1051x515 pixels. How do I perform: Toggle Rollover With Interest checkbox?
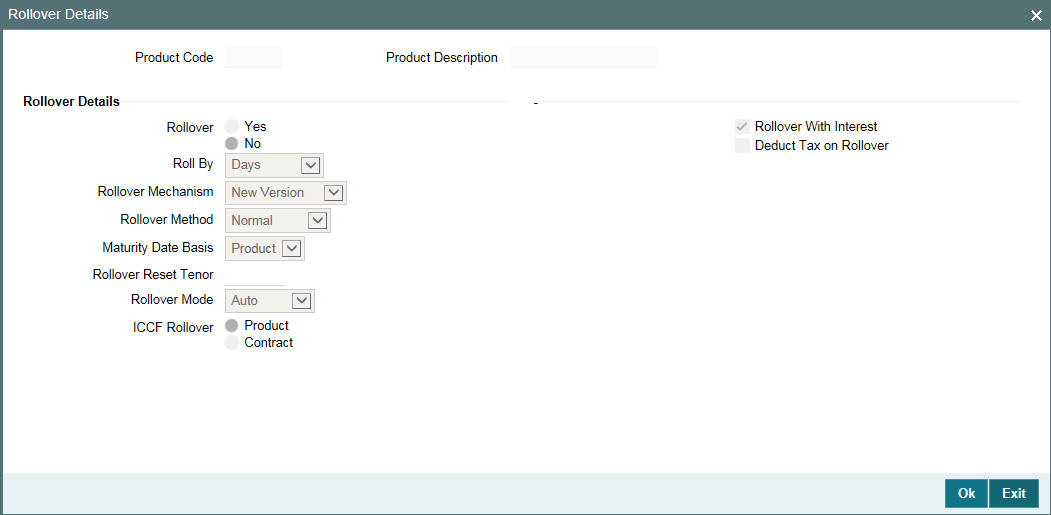pyautogui.click(x=742, y=126)
